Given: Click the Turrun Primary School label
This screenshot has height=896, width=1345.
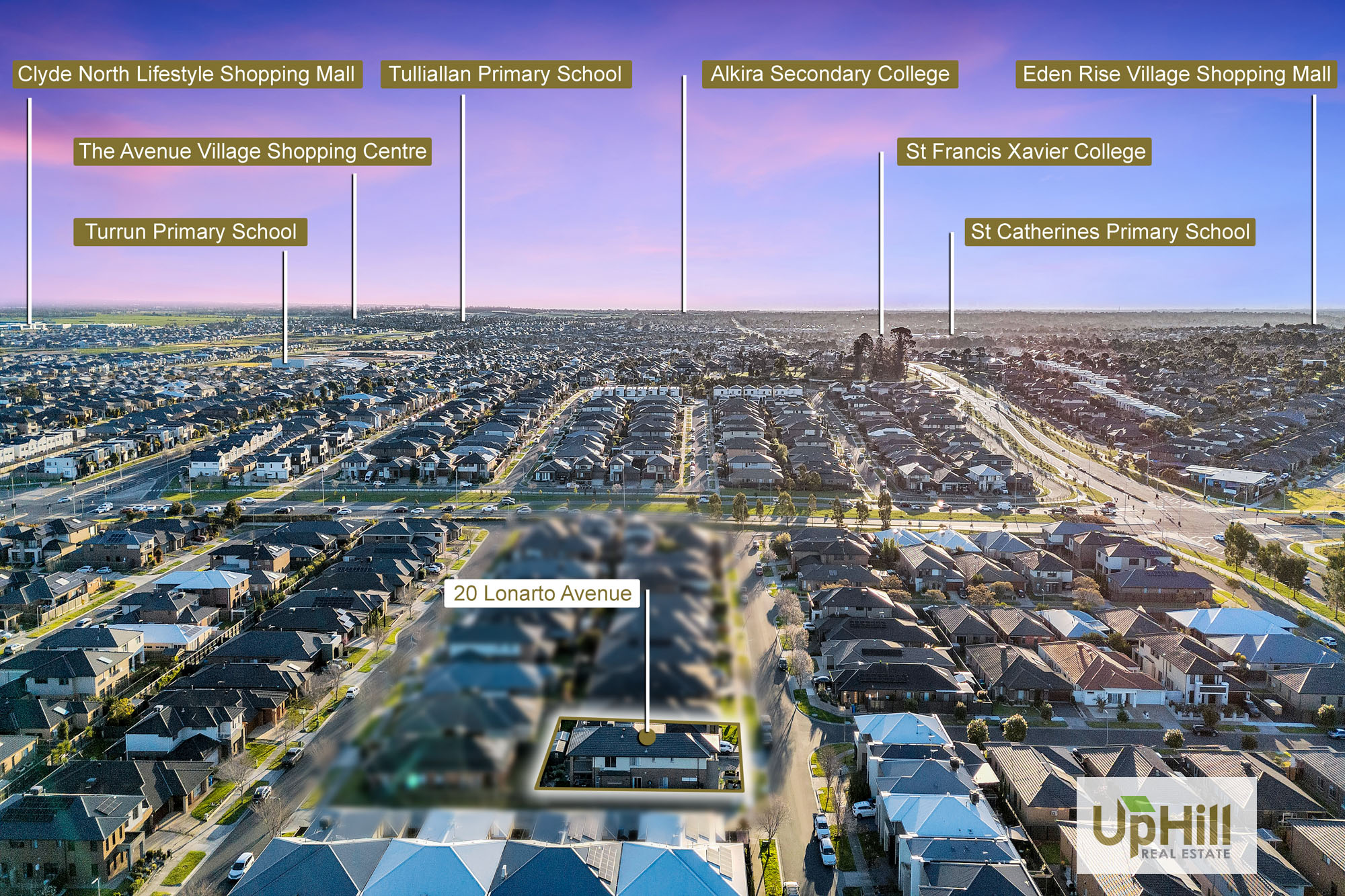Looking at the screenshot, I should tap(190, 232).
